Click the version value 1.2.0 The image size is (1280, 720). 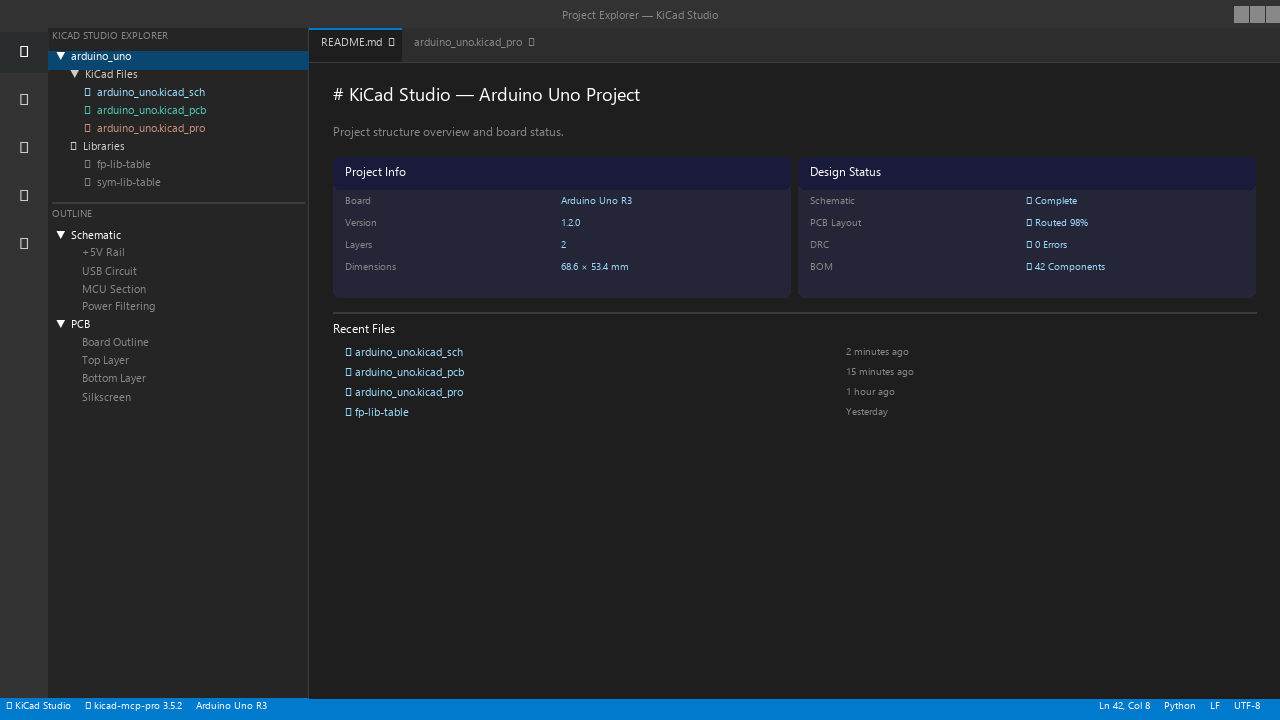point(570,223)
